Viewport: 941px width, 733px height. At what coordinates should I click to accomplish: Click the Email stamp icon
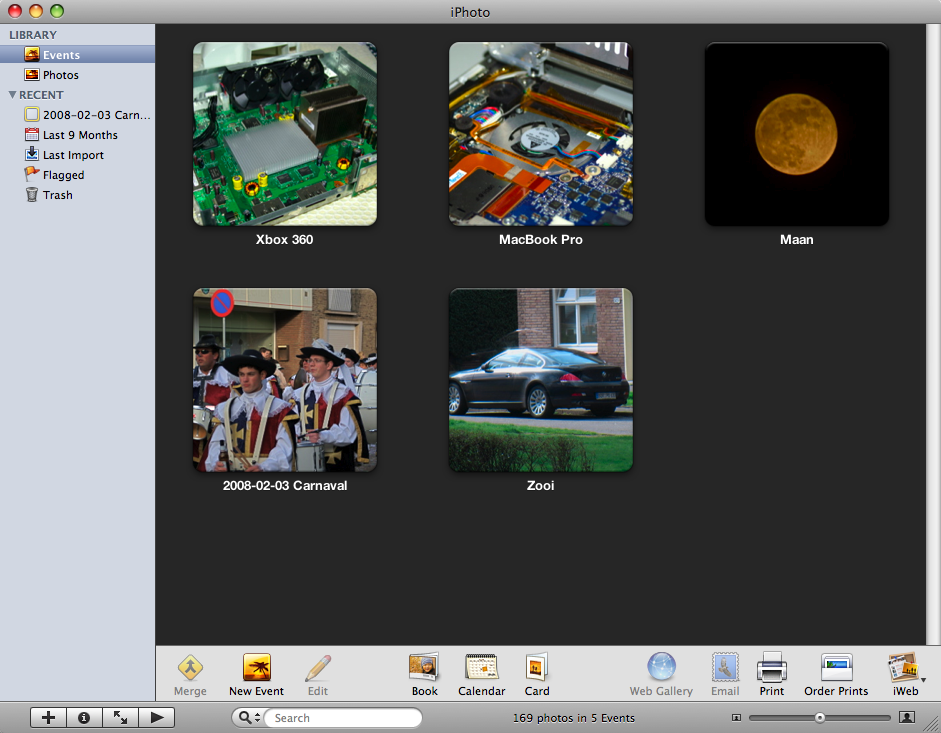[x=725, y=667]
